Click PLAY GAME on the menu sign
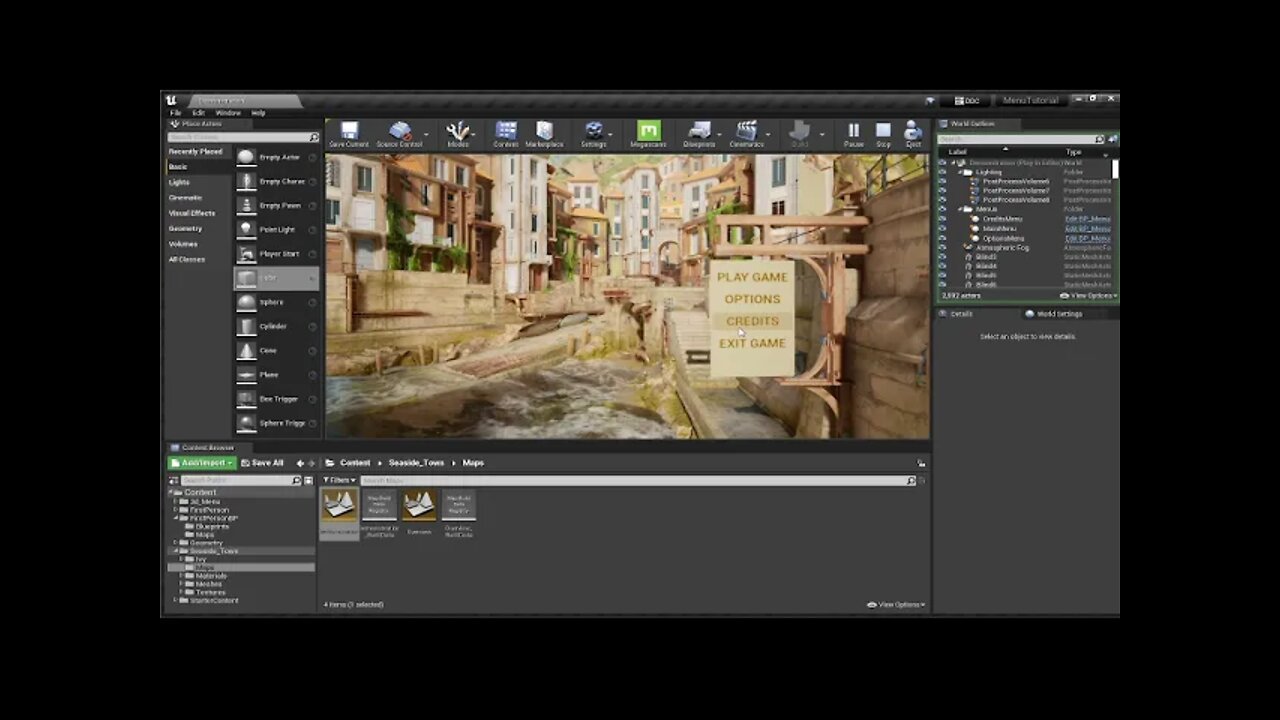This screenshot has width=1280, height=720. [x=752, y=277]
